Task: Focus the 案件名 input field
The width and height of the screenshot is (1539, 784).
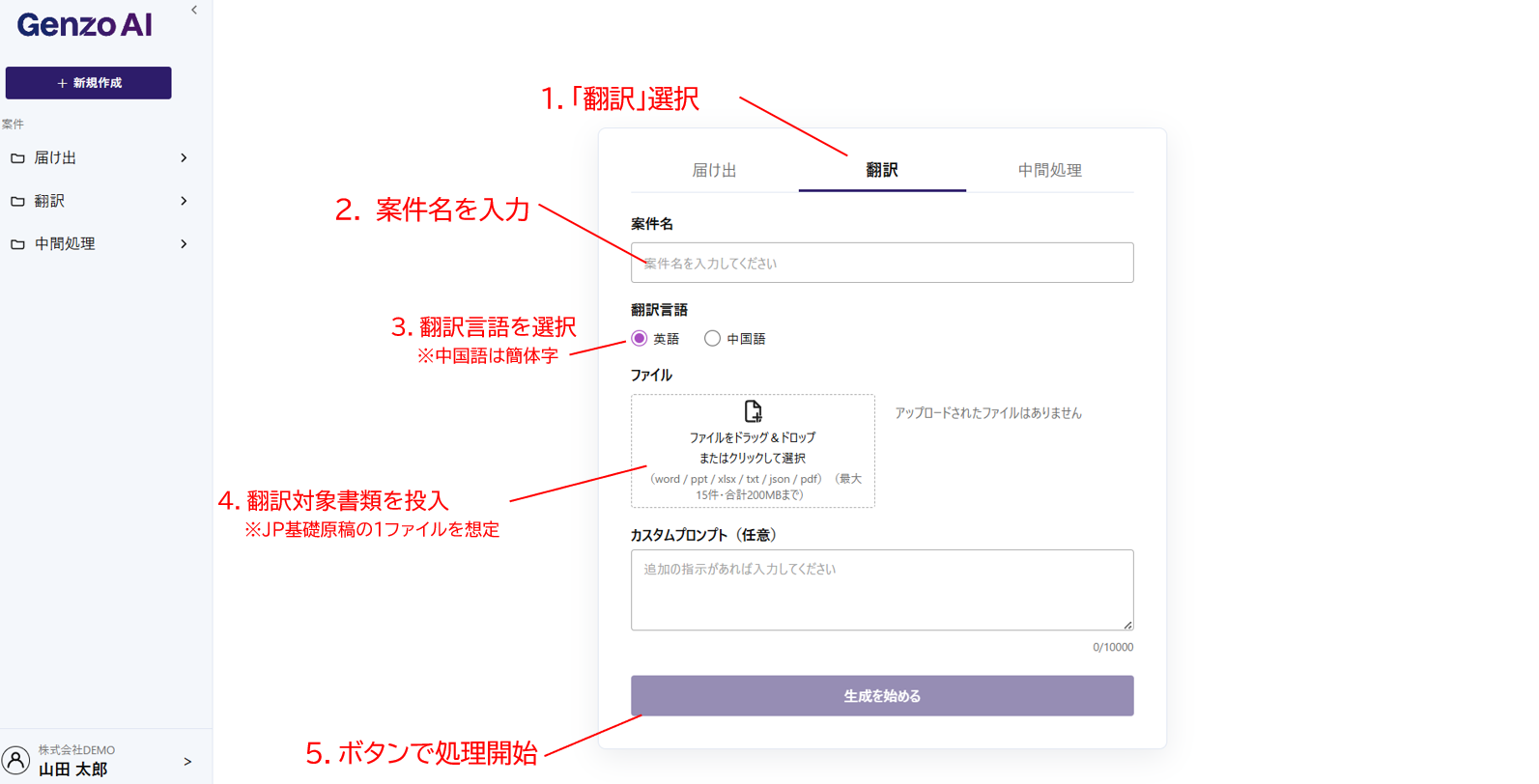Action: pyautogui.click(x=882, y=263)
